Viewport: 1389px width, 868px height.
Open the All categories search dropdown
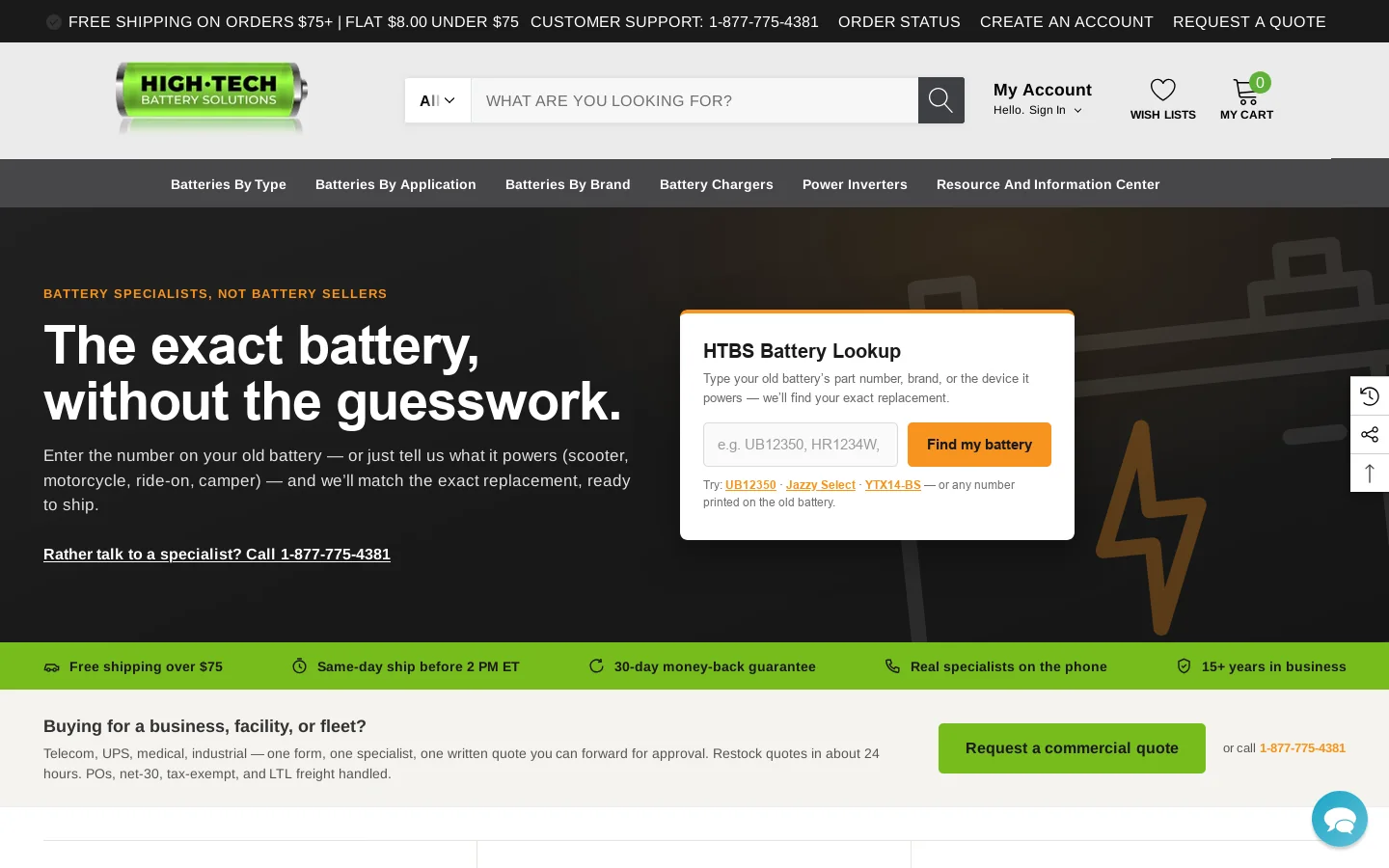(x=438, y=100)
